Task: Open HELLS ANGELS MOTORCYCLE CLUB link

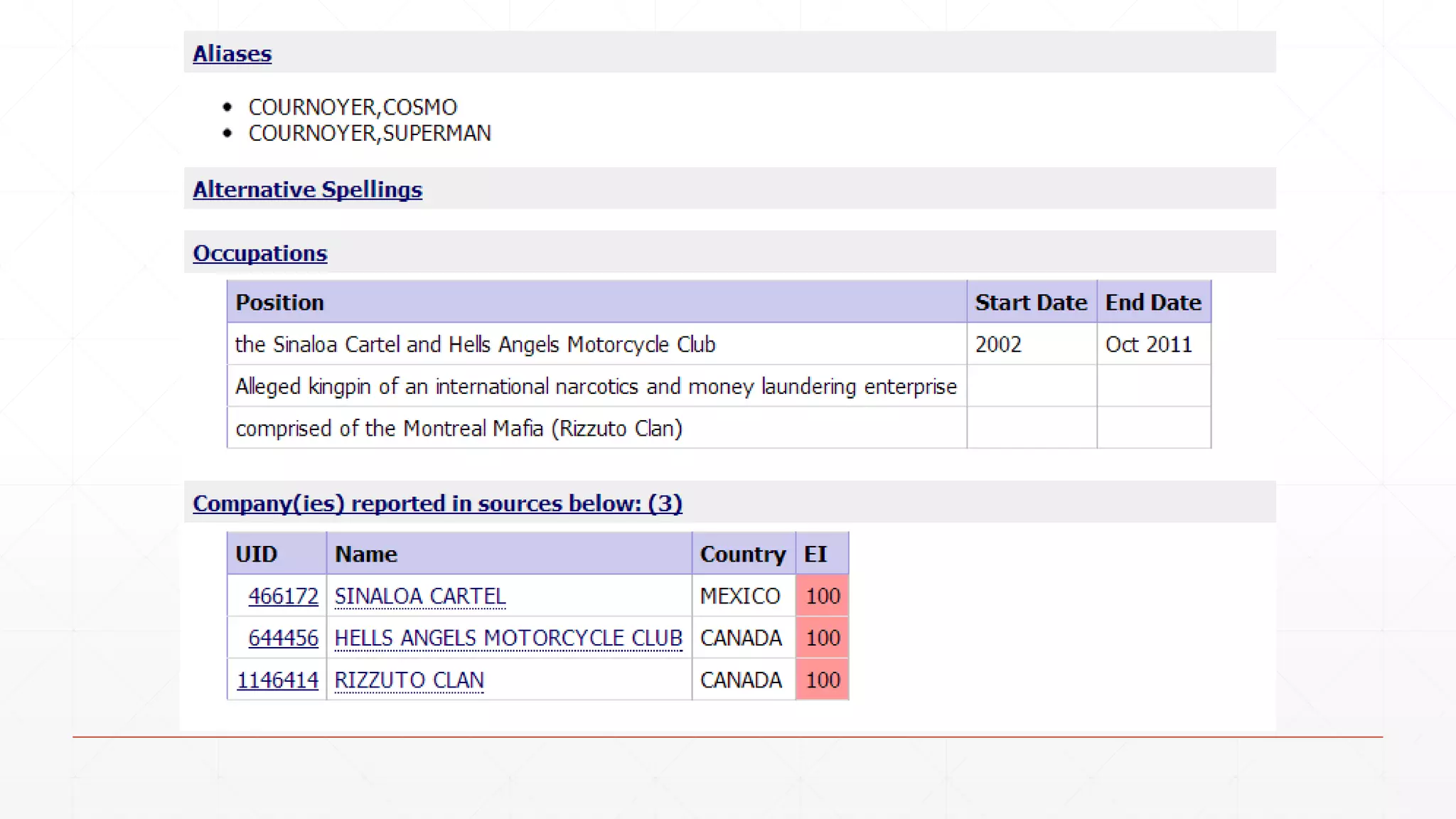Action: (x=508, y=638)
